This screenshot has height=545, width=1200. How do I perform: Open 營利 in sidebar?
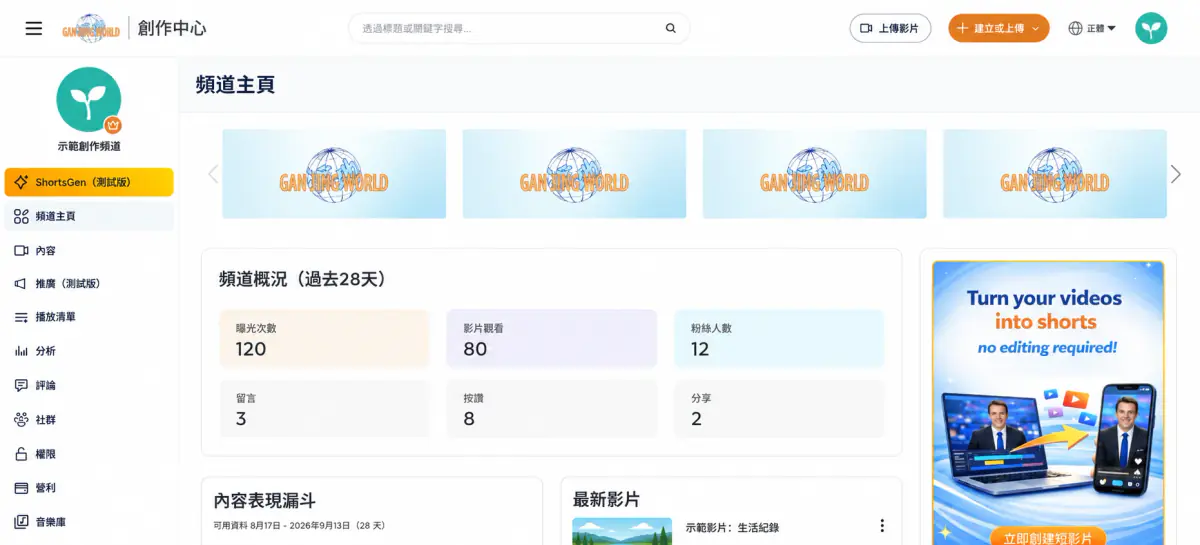89,488
